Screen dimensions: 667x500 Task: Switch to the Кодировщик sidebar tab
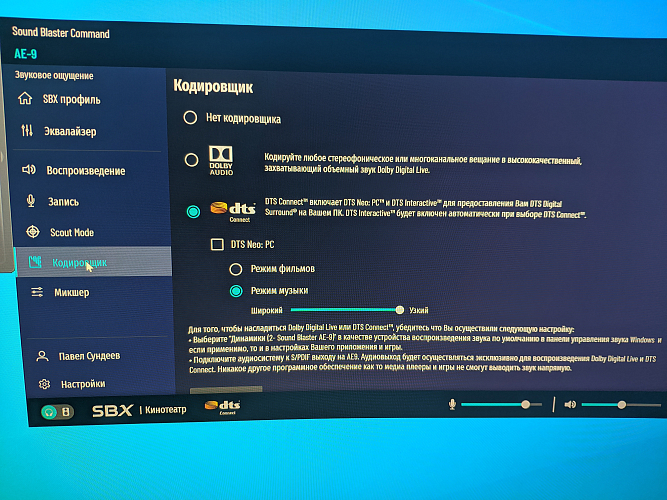point(80,262)
